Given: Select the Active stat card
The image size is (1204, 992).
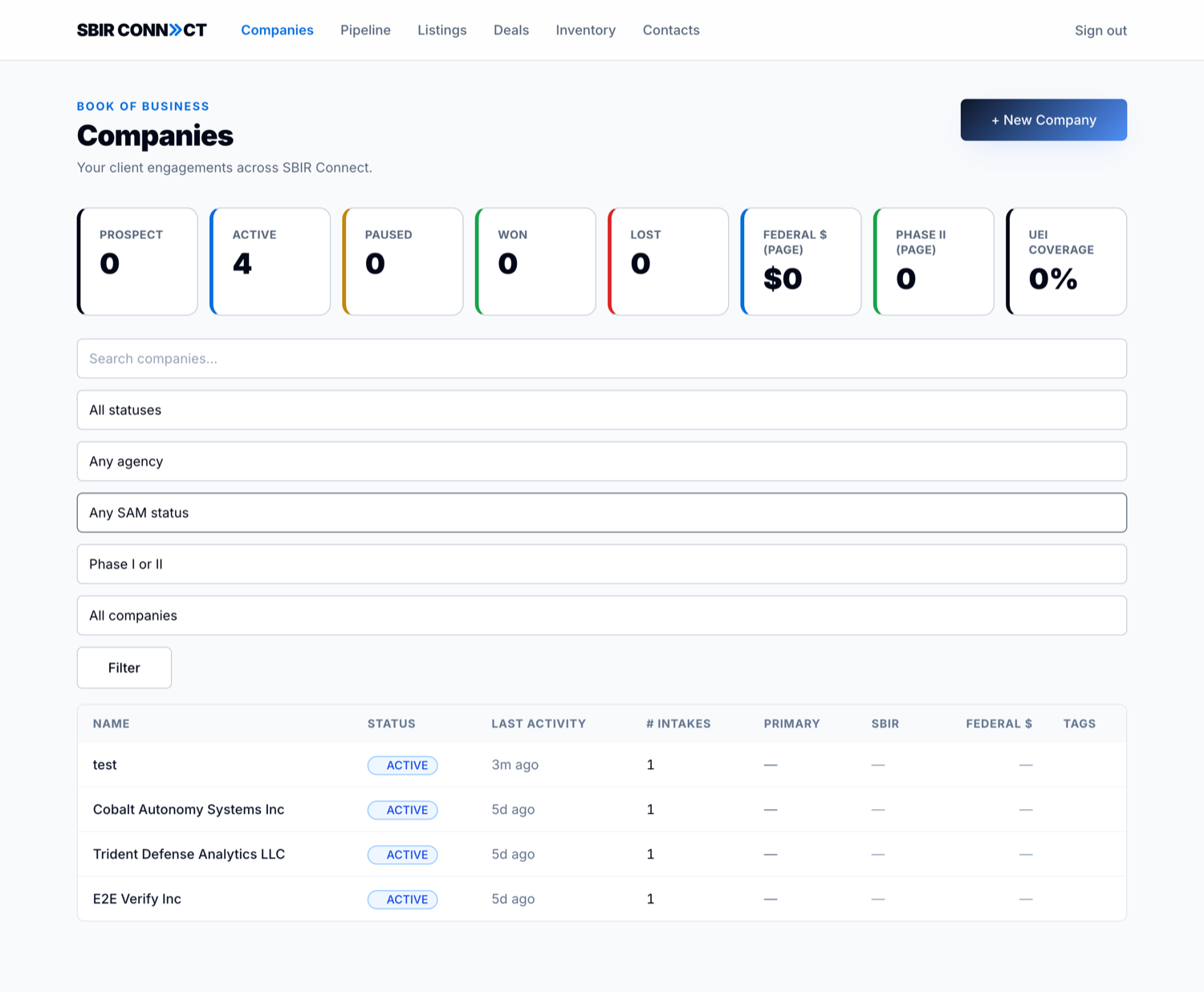Looking at the screenshot, I should click(270, 262).
